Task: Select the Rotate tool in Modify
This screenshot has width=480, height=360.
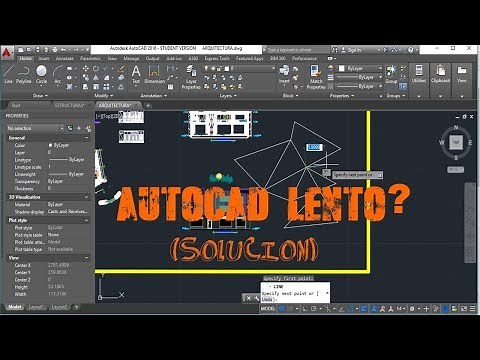Action: coord(96,69)
